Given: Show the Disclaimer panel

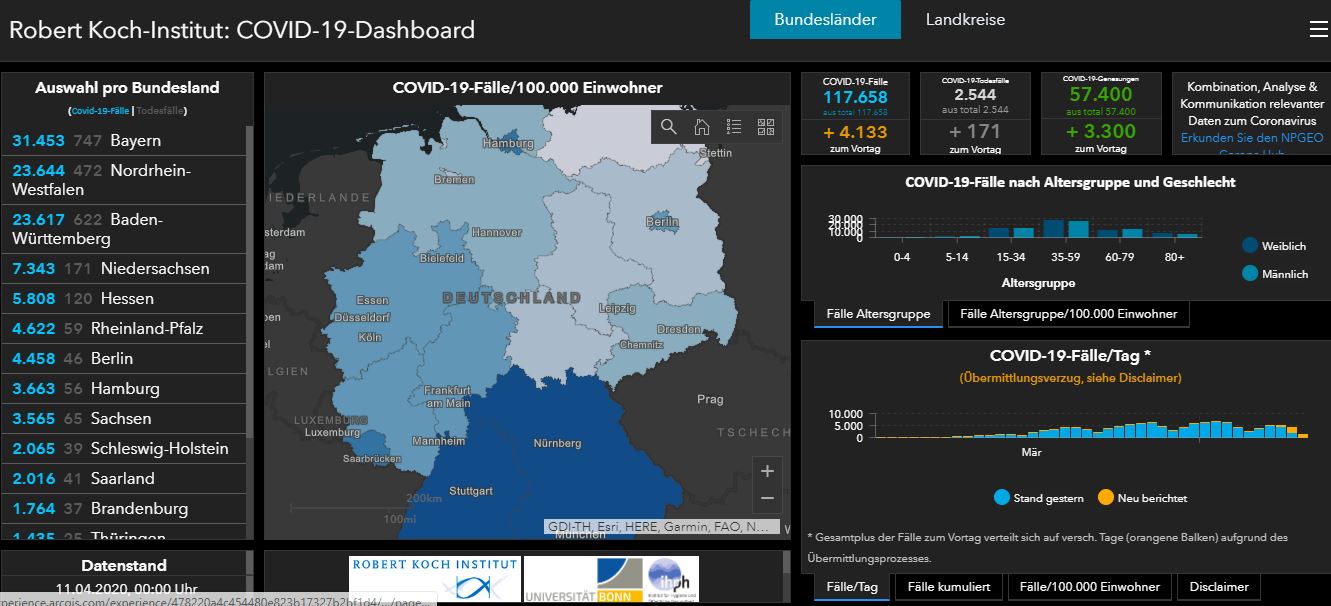Looking at the screenshot, I should point(1218,586).
